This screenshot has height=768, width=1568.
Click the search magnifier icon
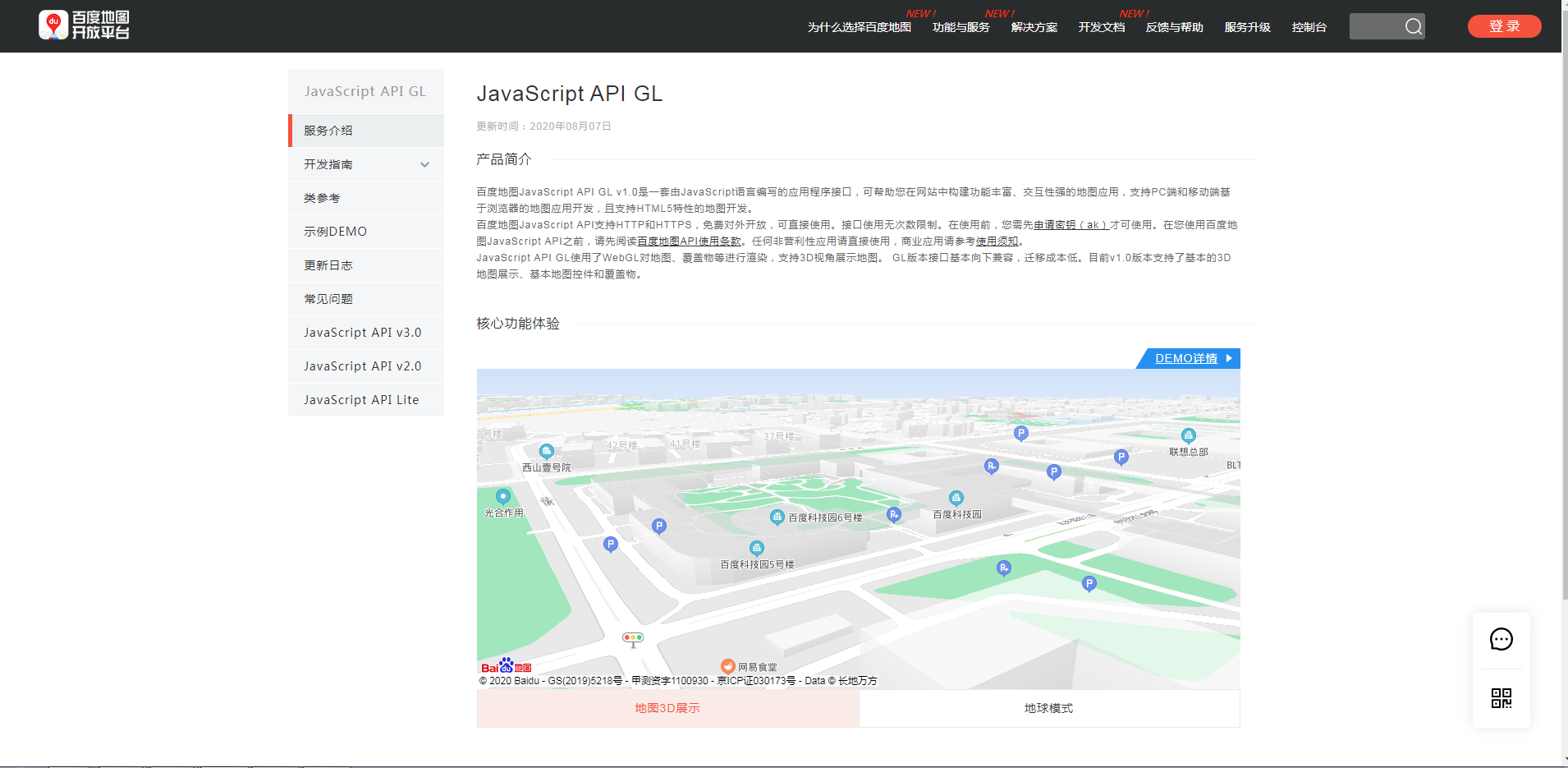point(1414,25)
